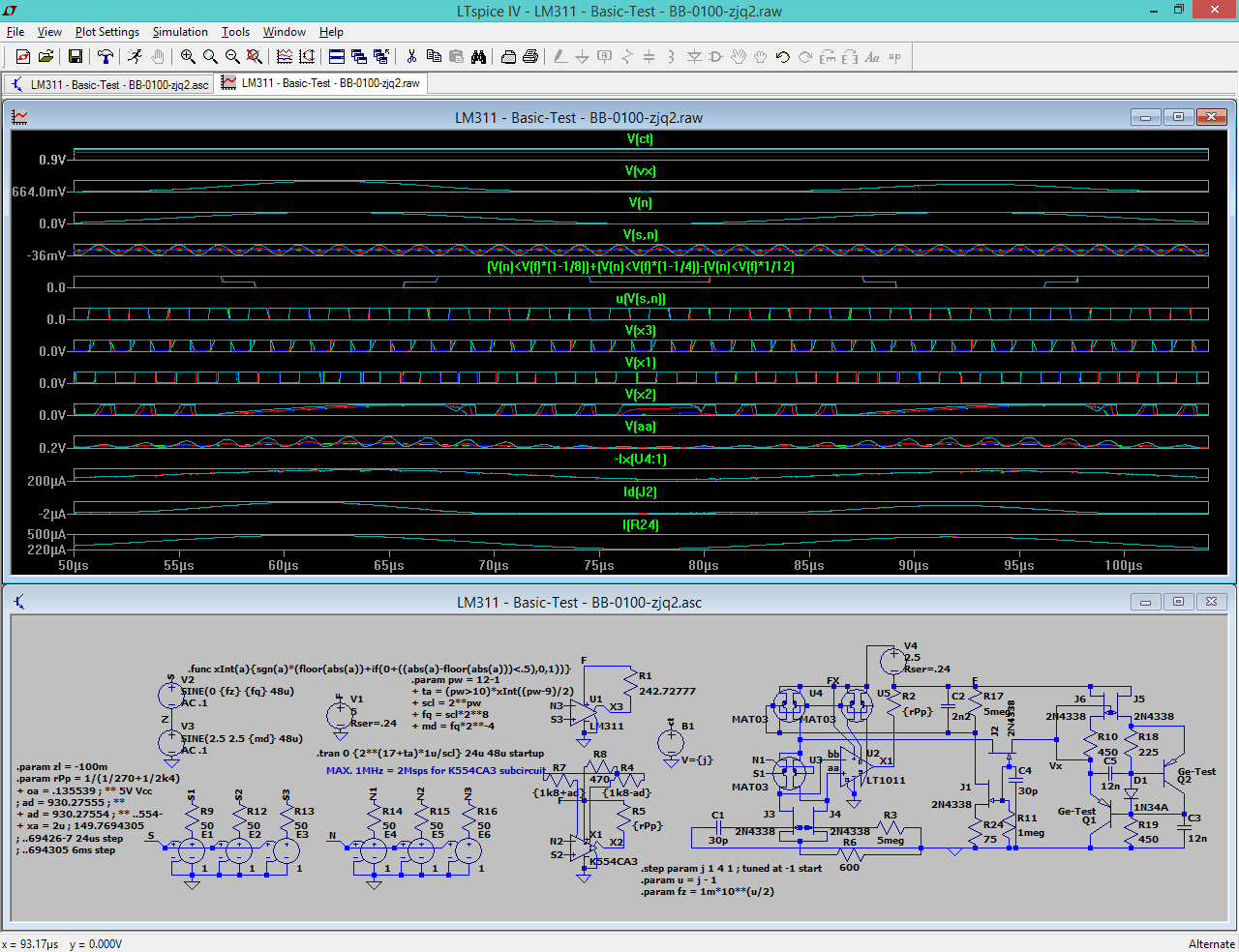Screen dimensions: 1239x952
Task: Click the Zoom Full Extents crossed magnifier
Action: 255,57
